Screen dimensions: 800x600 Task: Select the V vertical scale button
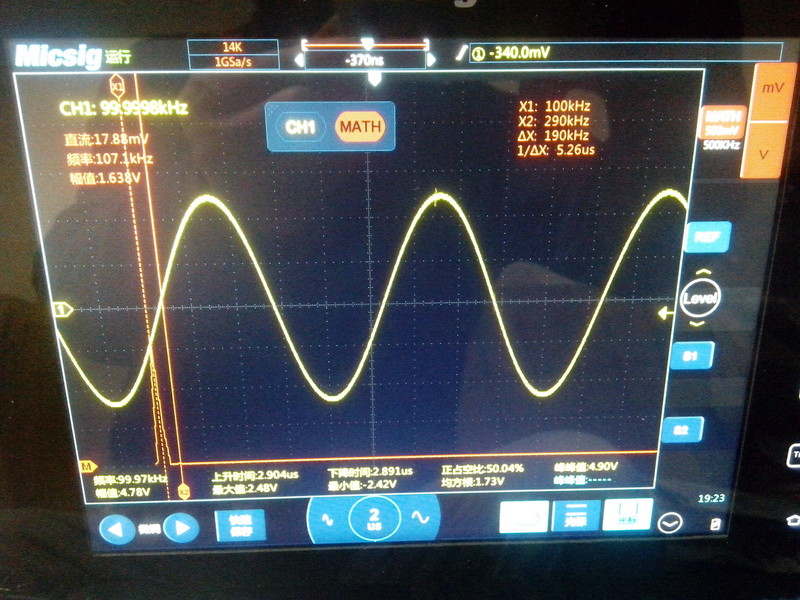pos(765,154)
